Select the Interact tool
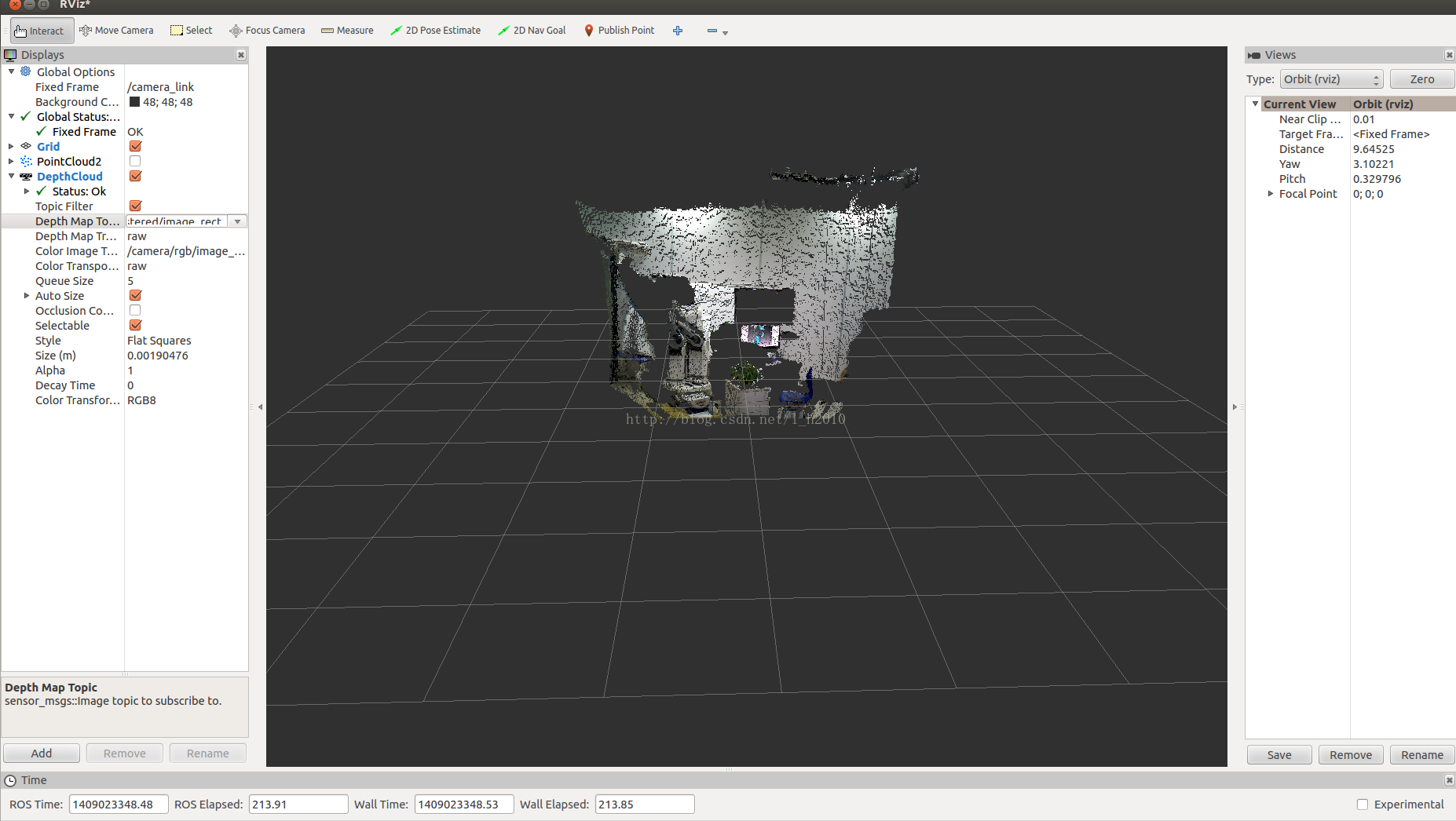Screen dimensions: 1456x821 pyautogui.click(x=39, y=31)
